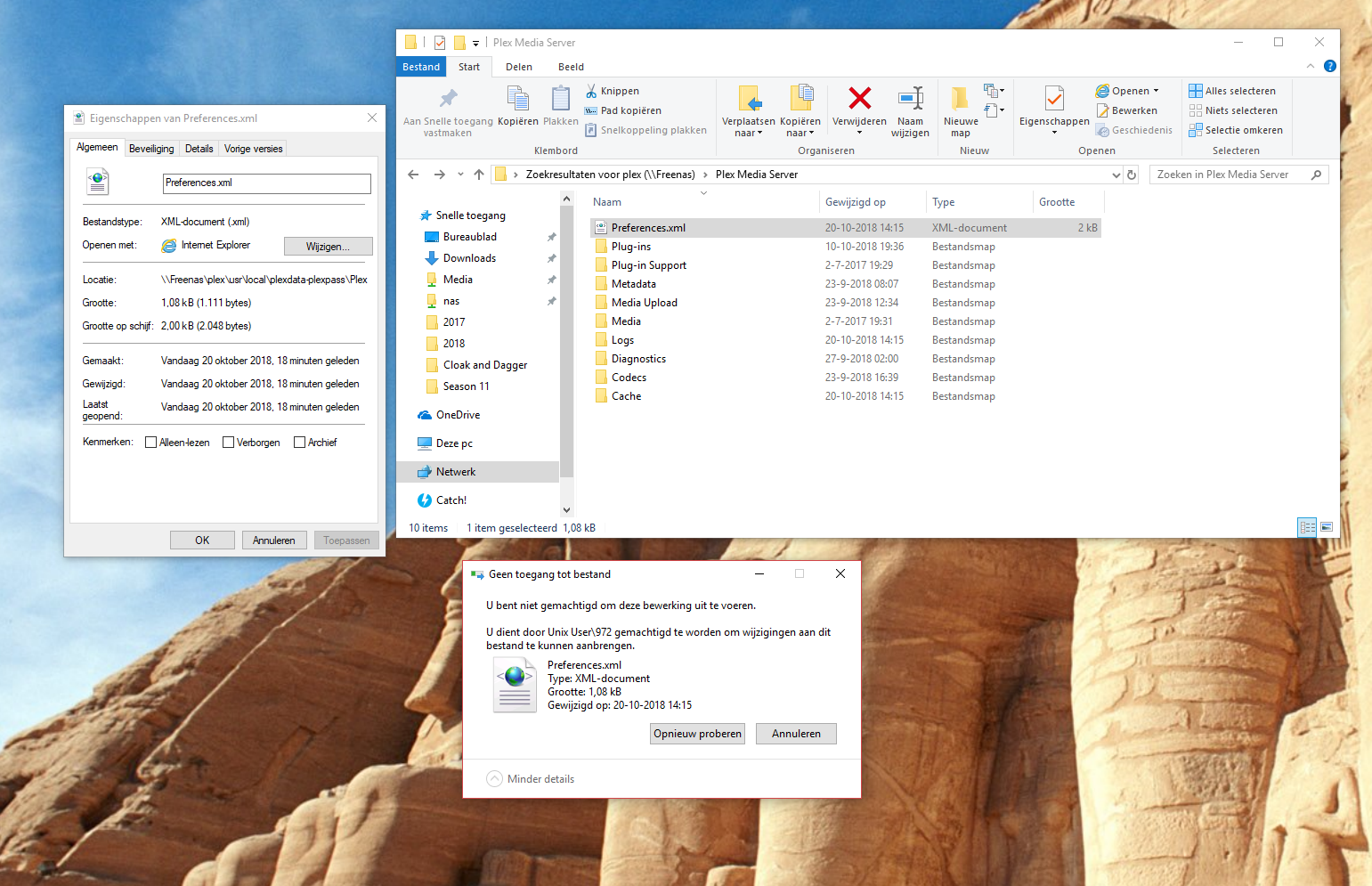Invert selection with Selectie omkeren

pyautogui.click(x=1236, y=130)
